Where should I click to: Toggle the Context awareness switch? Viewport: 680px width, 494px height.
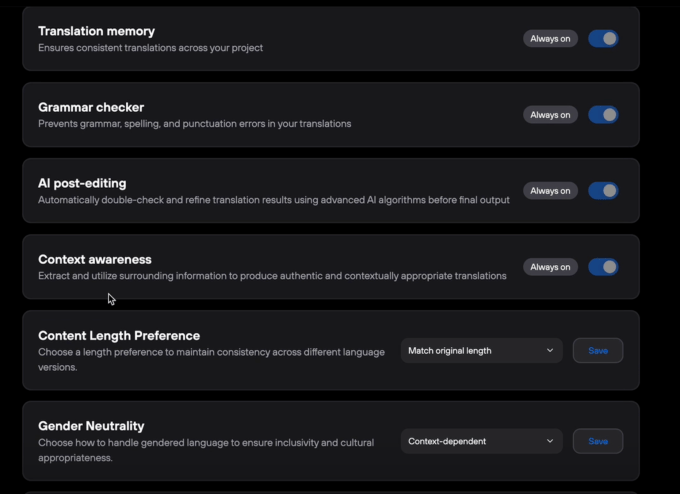(603, 267)
